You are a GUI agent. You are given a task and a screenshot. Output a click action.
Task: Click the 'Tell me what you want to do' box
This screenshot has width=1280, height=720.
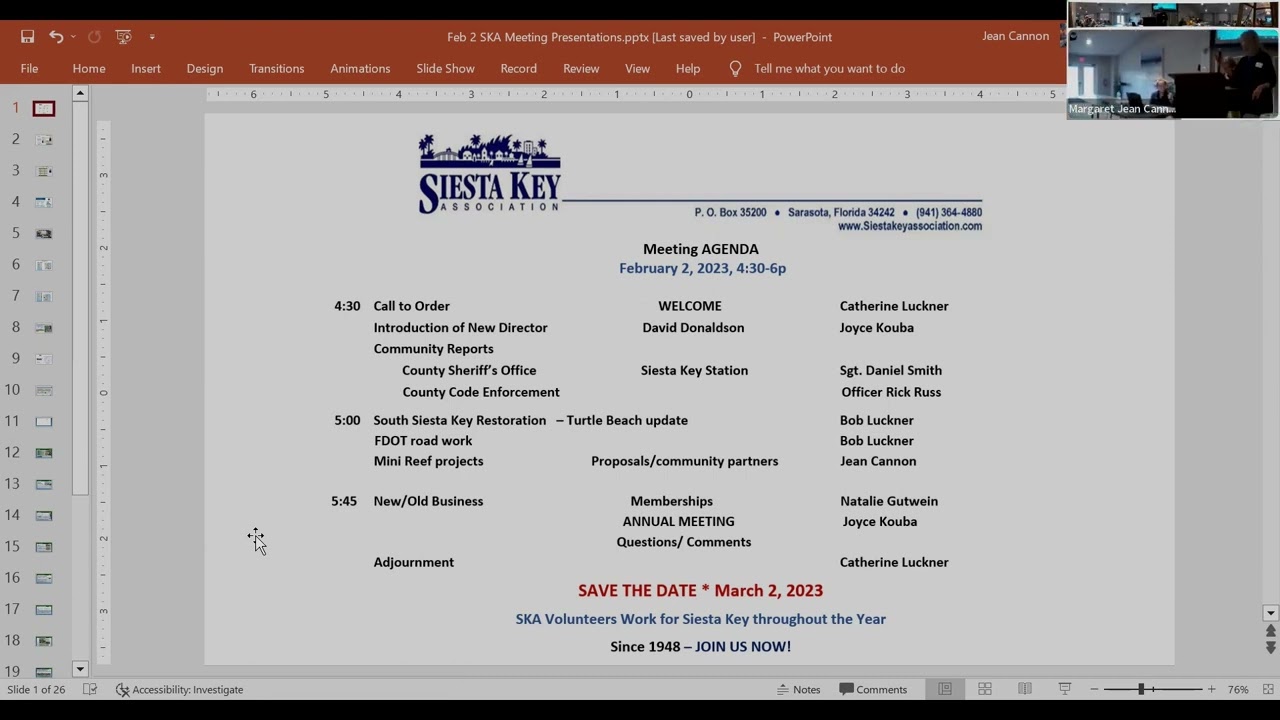(830, 69)
